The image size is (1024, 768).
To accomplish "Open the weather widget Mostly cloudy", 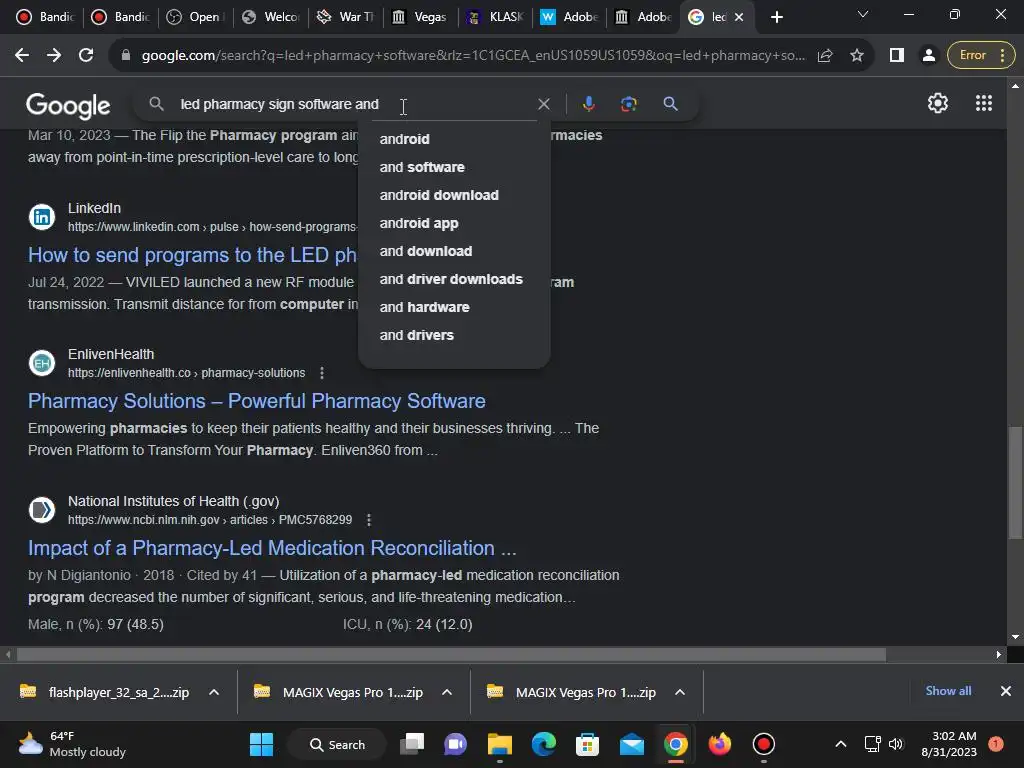I will click(x=72, y=744).
